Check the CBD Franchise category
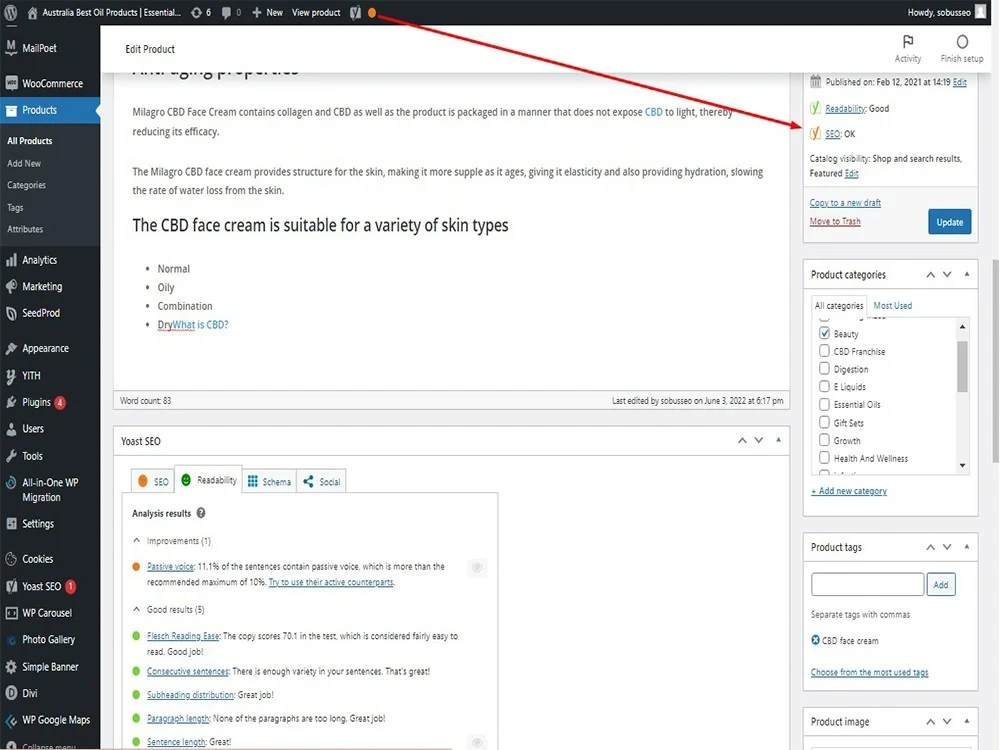1000x750 pixels. pos(824,351)
